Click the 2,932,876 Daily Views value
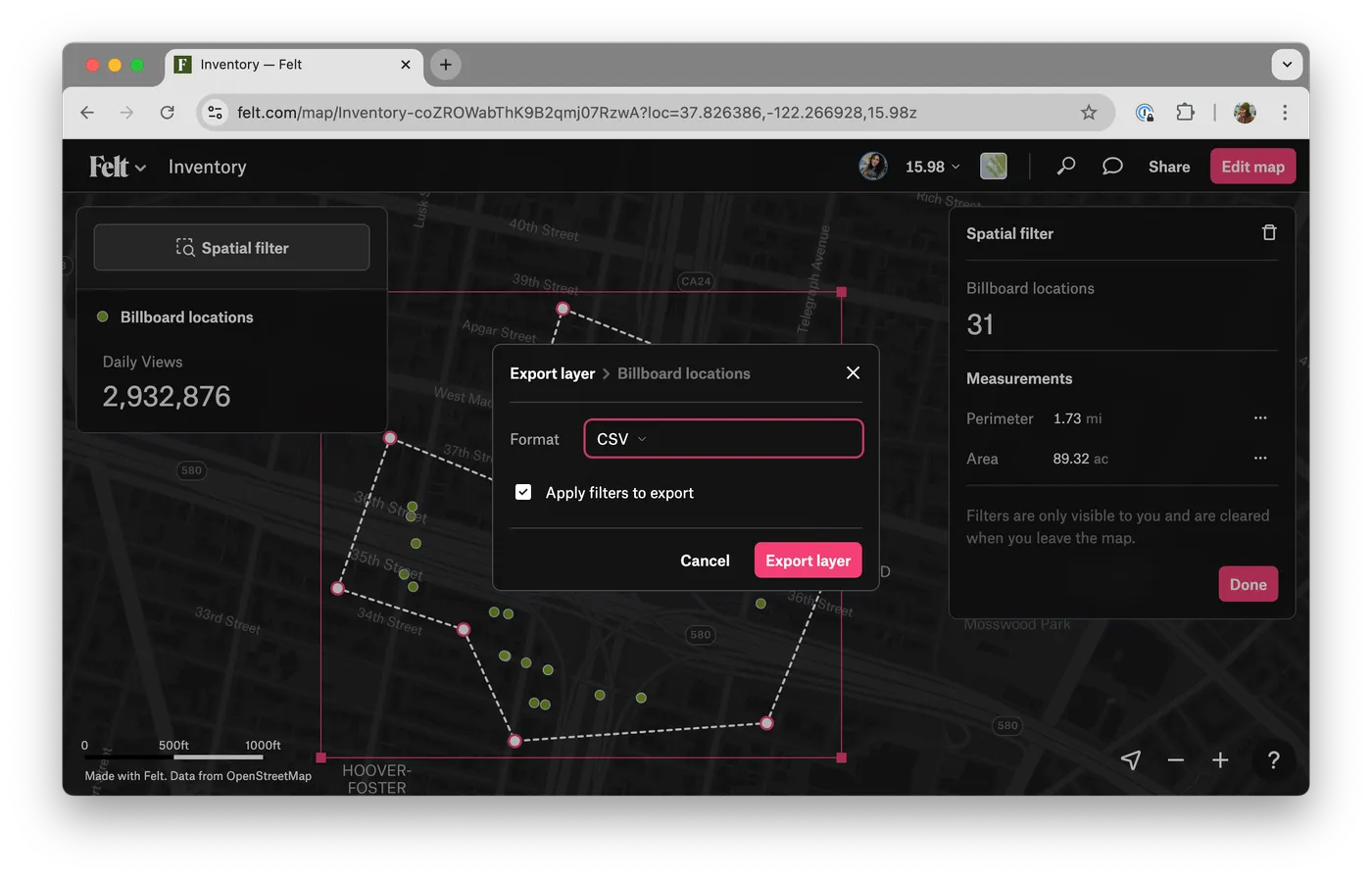1372x878 pixels. [x=167, y=396]
